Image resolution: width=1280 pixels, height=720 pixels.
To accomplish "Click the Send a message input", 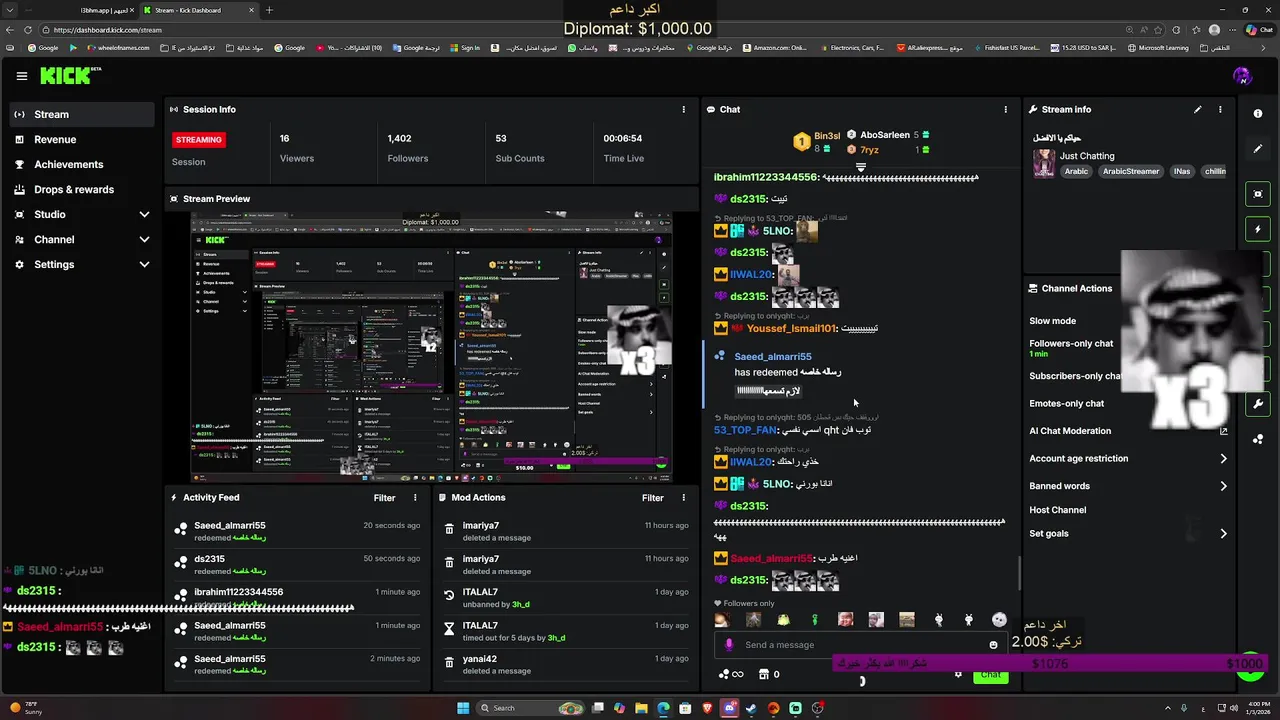I will click(860, 645).
